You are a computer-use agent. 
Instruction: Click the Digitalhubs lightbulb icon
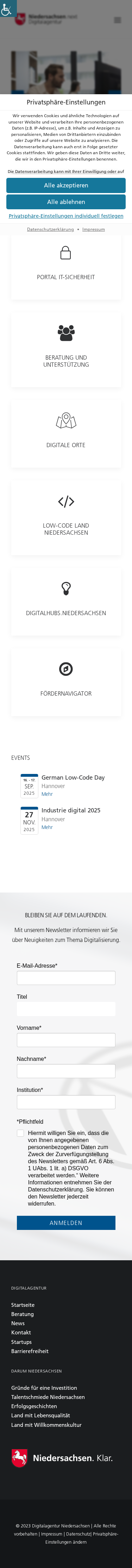click(x=66, y=589)
